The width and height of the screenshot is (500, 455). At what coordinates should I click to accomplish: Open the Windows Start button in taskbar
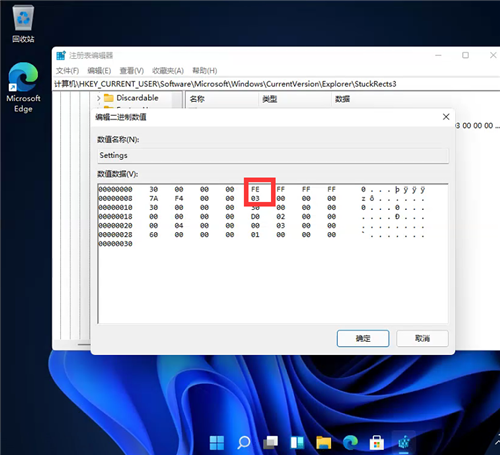(217, 443)
